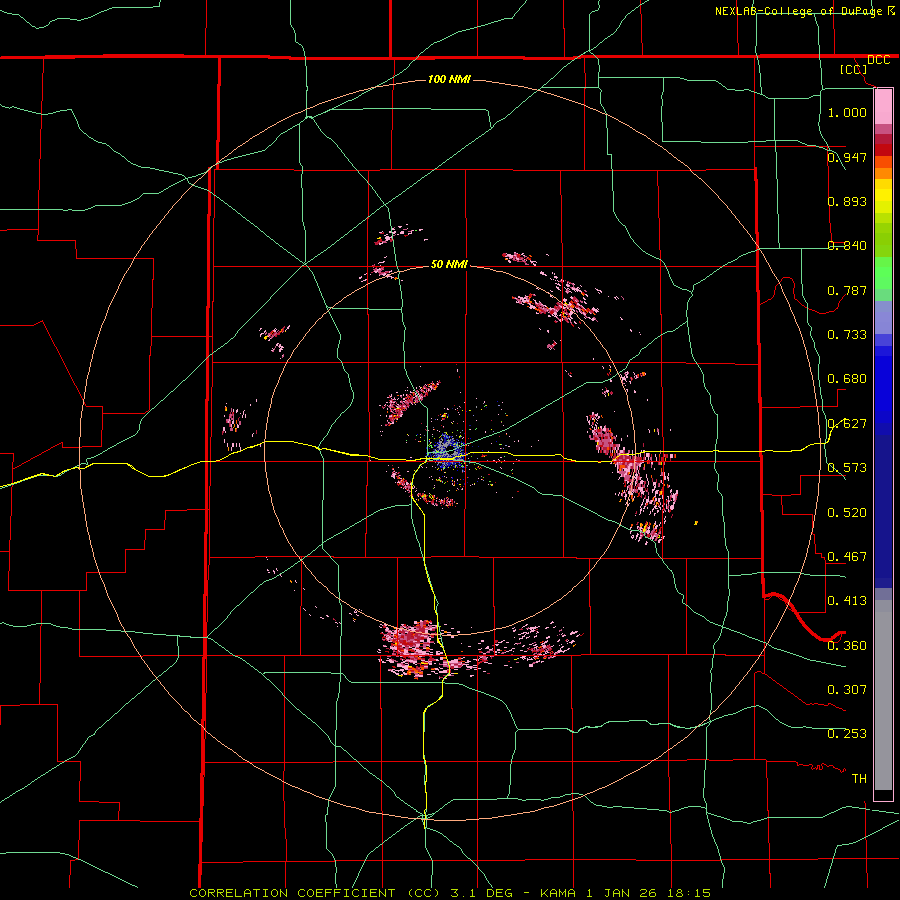Image resolution: width=900 pixels, height=900 pixels.
Task: Click the 0.573 color scale value
Action: (847, 467)
